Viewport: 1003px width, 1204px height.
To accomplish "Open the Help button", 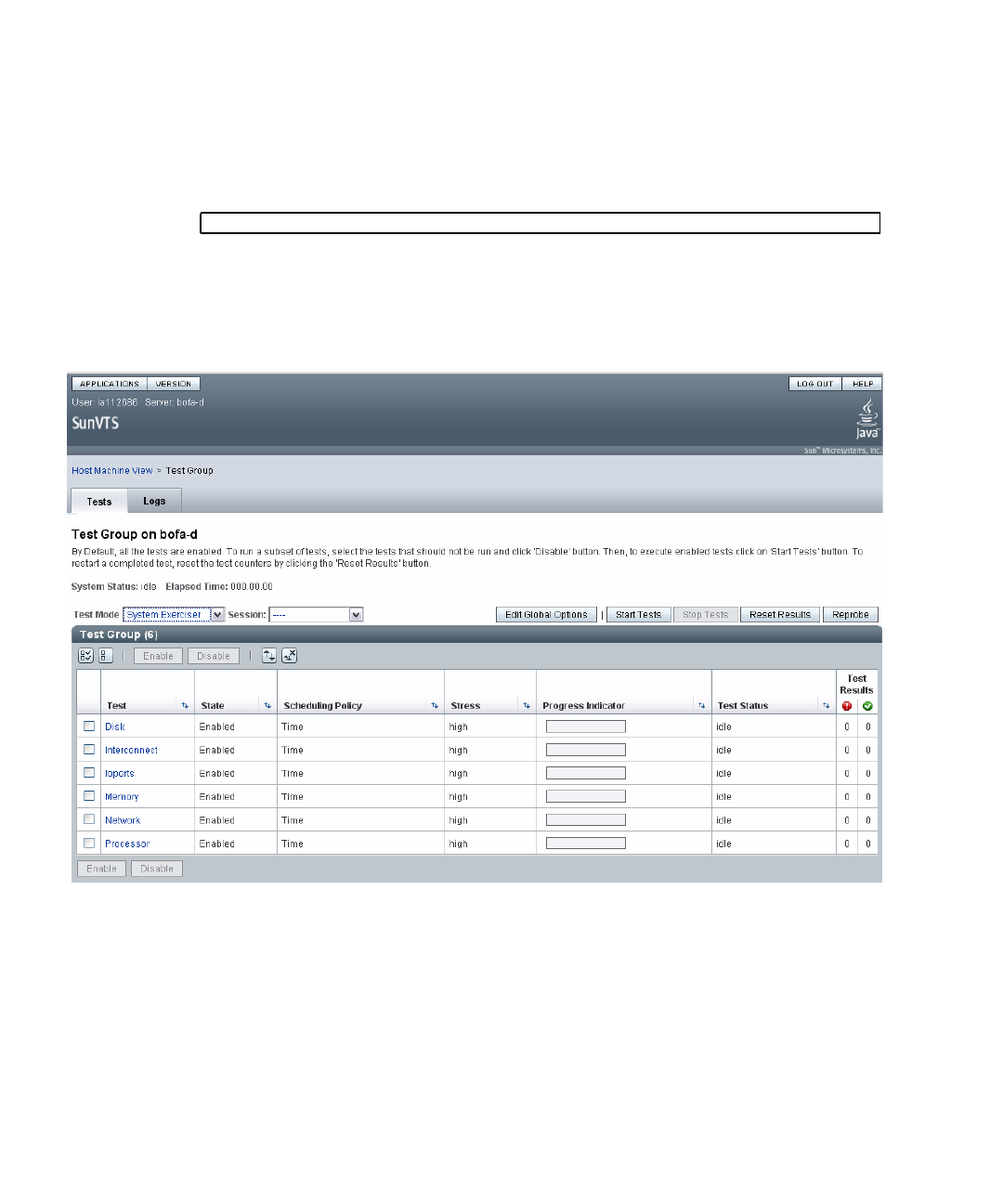I will click(863, 384).
